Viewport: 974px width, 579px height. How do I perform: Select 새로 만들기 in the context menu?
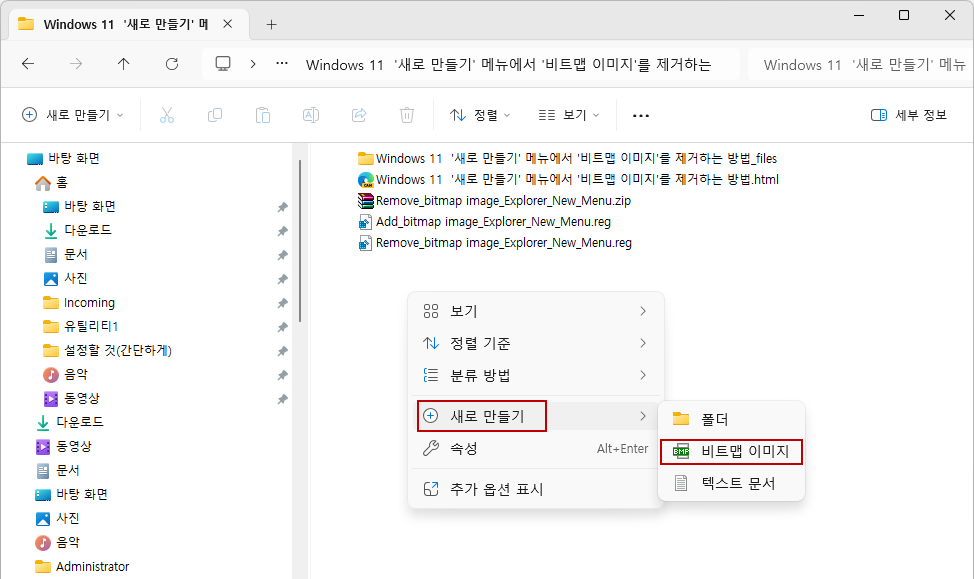535,416
